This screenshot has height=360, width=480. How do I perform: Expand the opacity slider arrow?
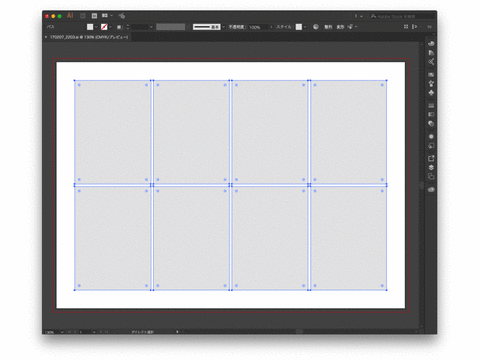pos(271,27)
